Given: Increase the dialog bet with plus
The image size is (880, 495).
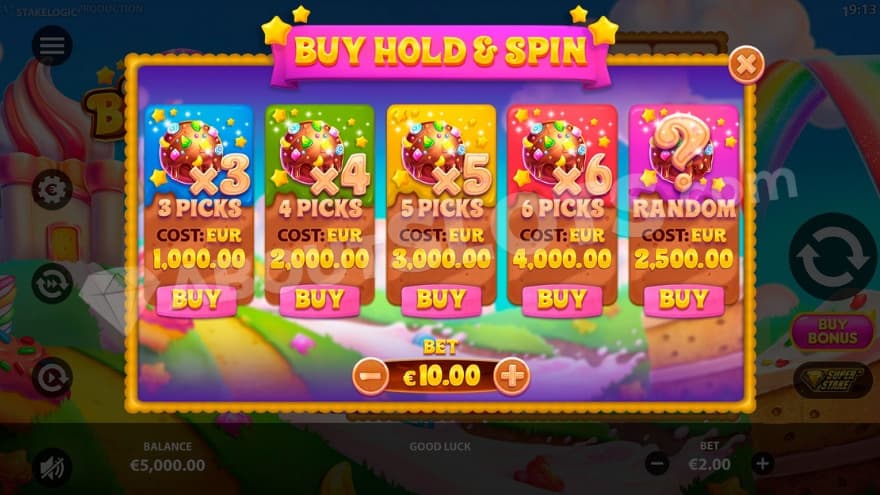Looking at the screenshot, I should click(x=512, y=375).
